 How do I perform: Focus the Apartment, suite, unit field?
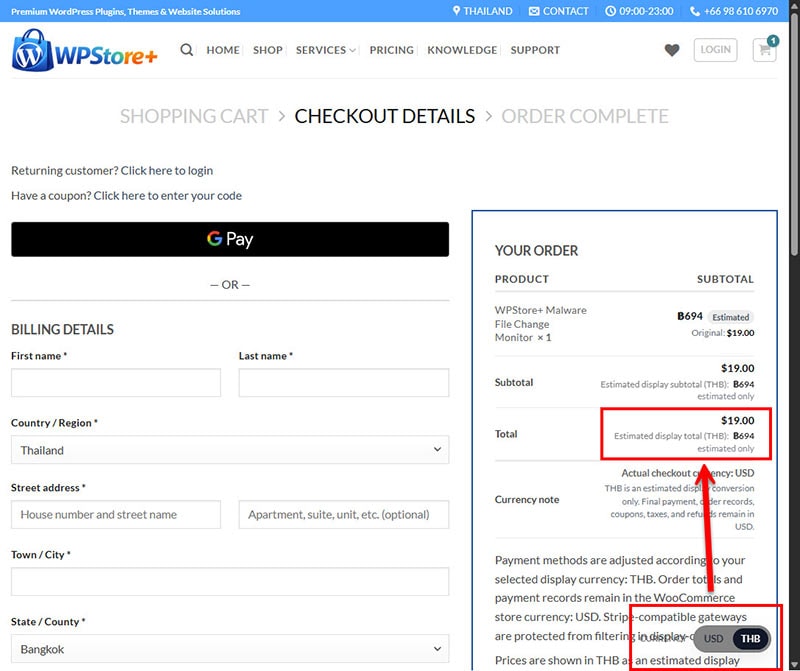(344, 514)
